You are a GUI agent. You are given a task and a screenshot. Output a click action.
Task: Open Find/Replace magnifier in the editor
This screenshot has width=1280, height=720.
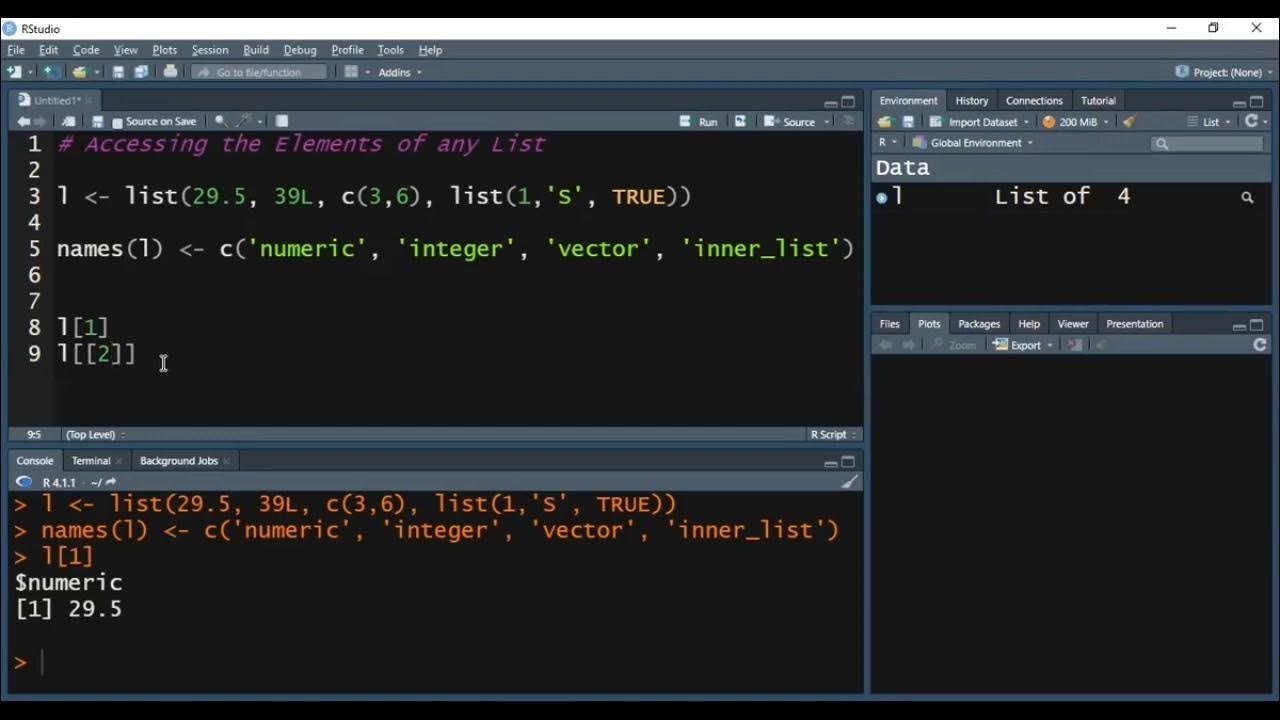click(220, 122)
